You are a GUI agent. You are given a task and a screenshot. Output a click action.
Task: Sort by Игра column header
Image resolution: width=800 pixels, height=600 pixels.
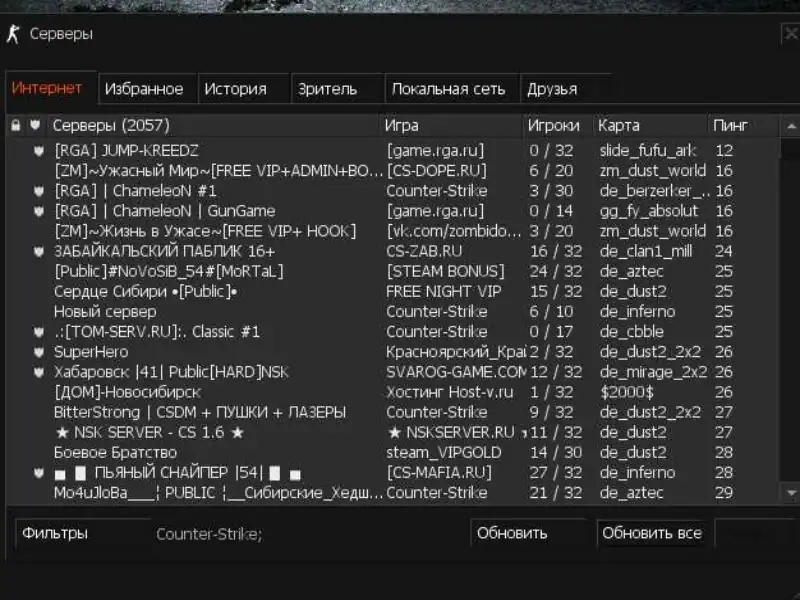point(452,126)
